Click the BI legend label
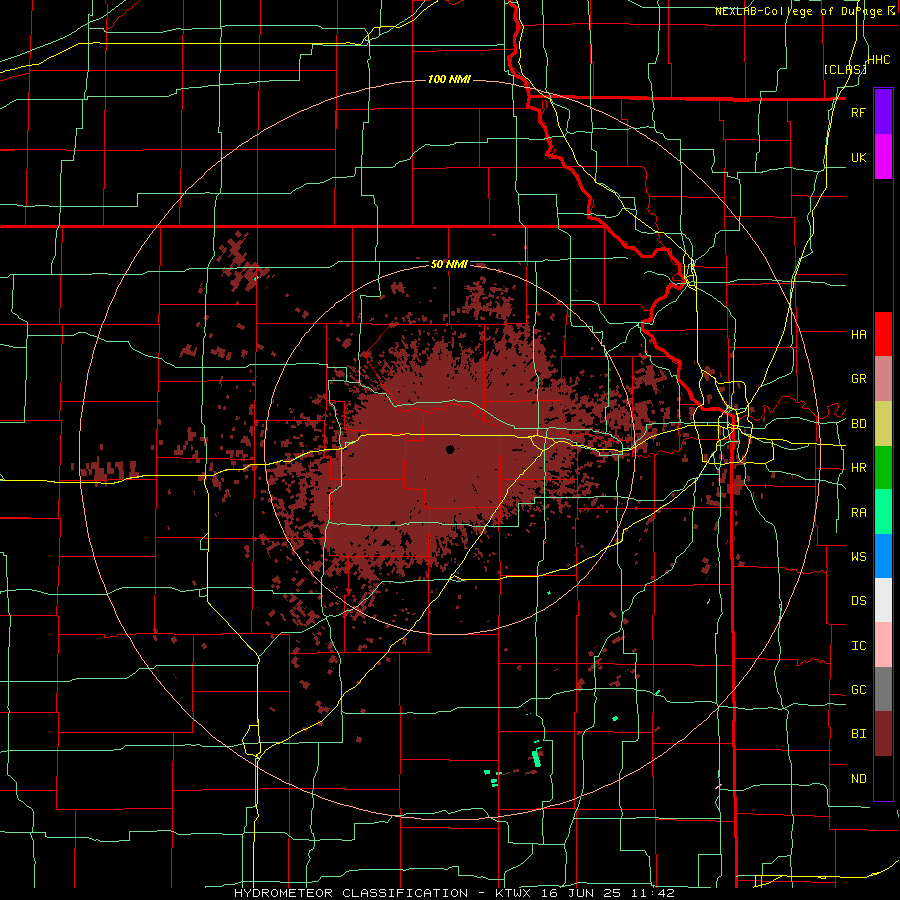Screen dimensions: 900x900 tap(858, 734)
